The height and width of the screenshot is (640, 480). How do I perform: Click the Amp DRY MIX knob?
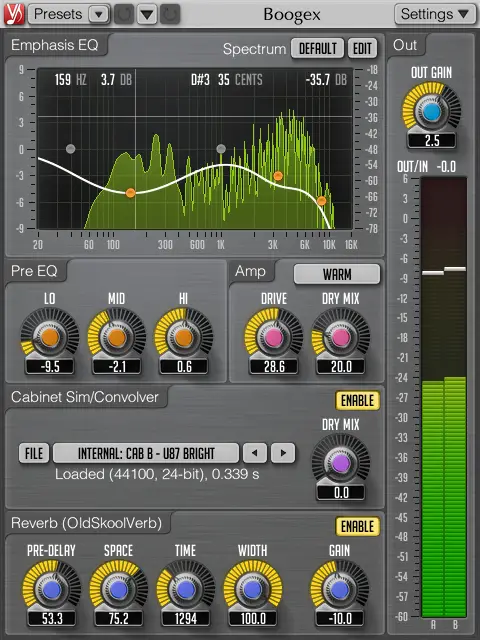coord(340,337)
